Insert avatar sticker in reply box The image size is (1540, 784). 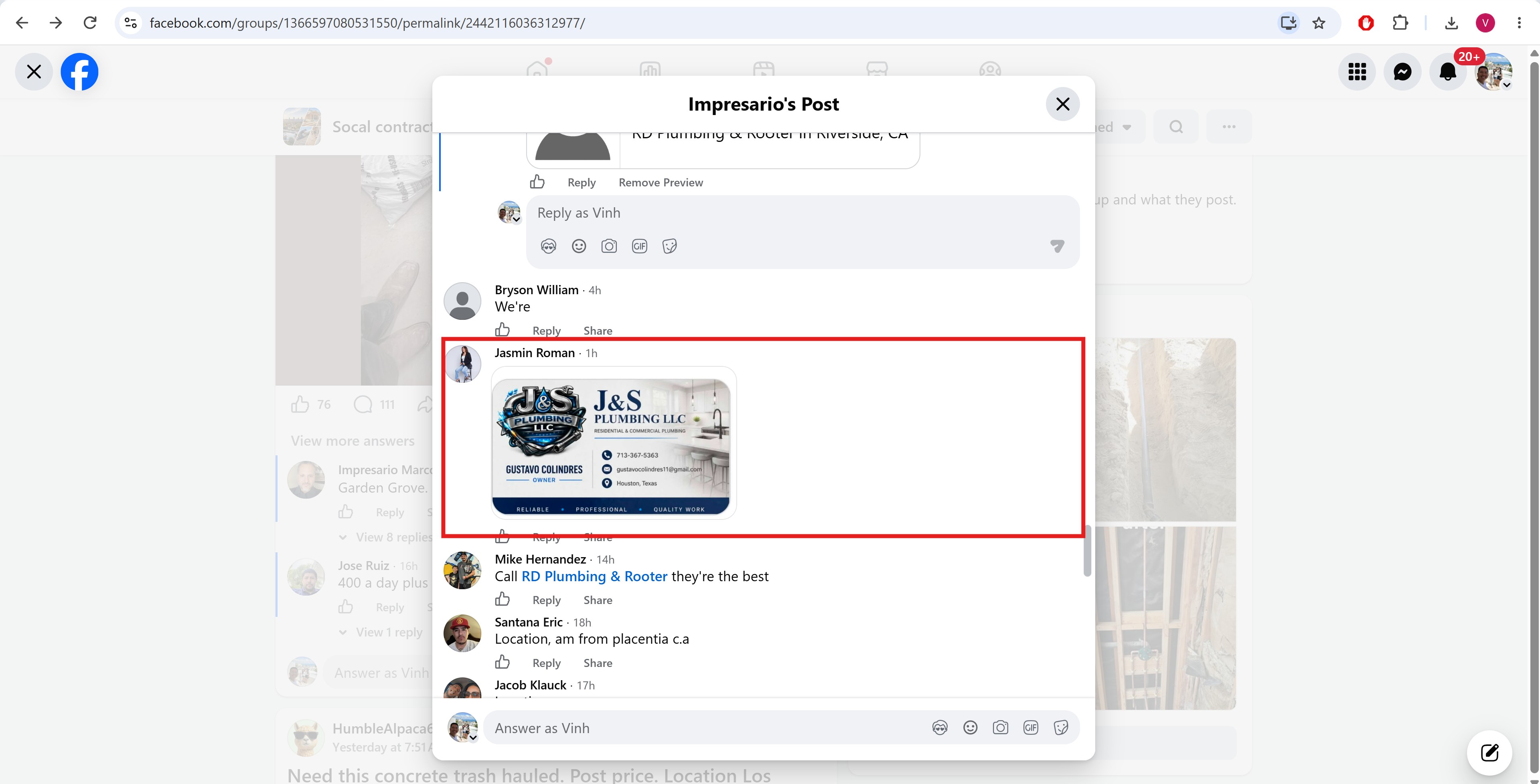[x=548, y=246]
